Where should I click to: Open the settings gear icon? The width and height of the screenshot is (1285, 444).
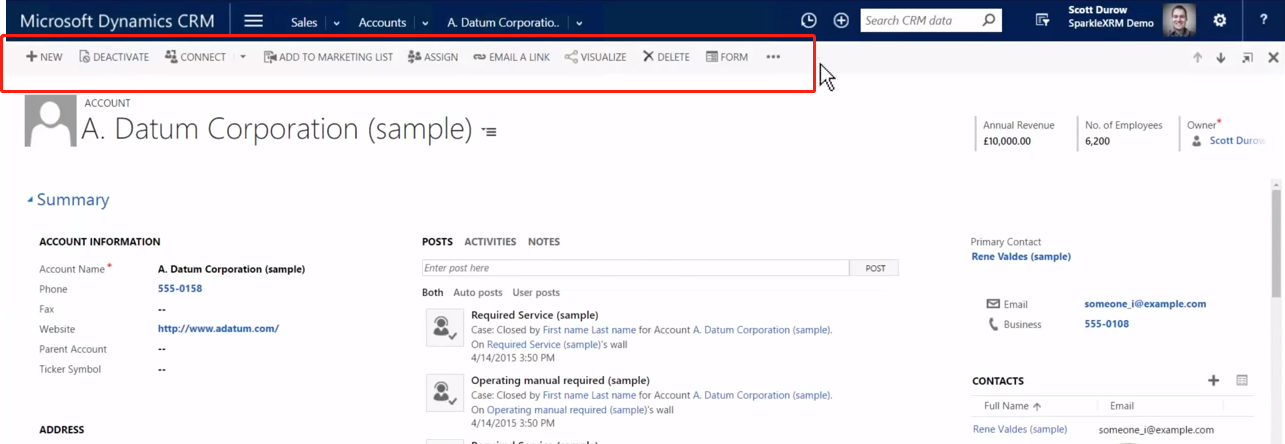(1220, 20)
